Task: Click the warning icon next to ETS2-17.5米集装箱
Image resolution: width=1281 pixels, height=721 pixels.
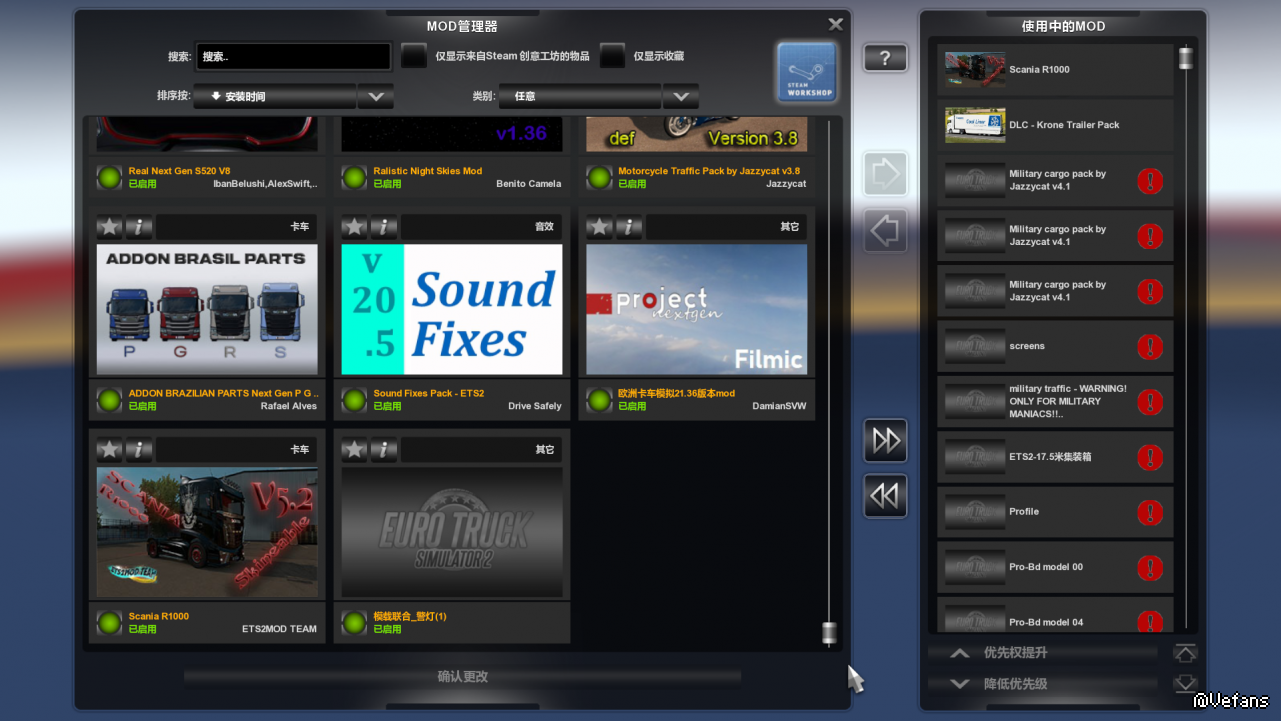Action: (1150, 457)
